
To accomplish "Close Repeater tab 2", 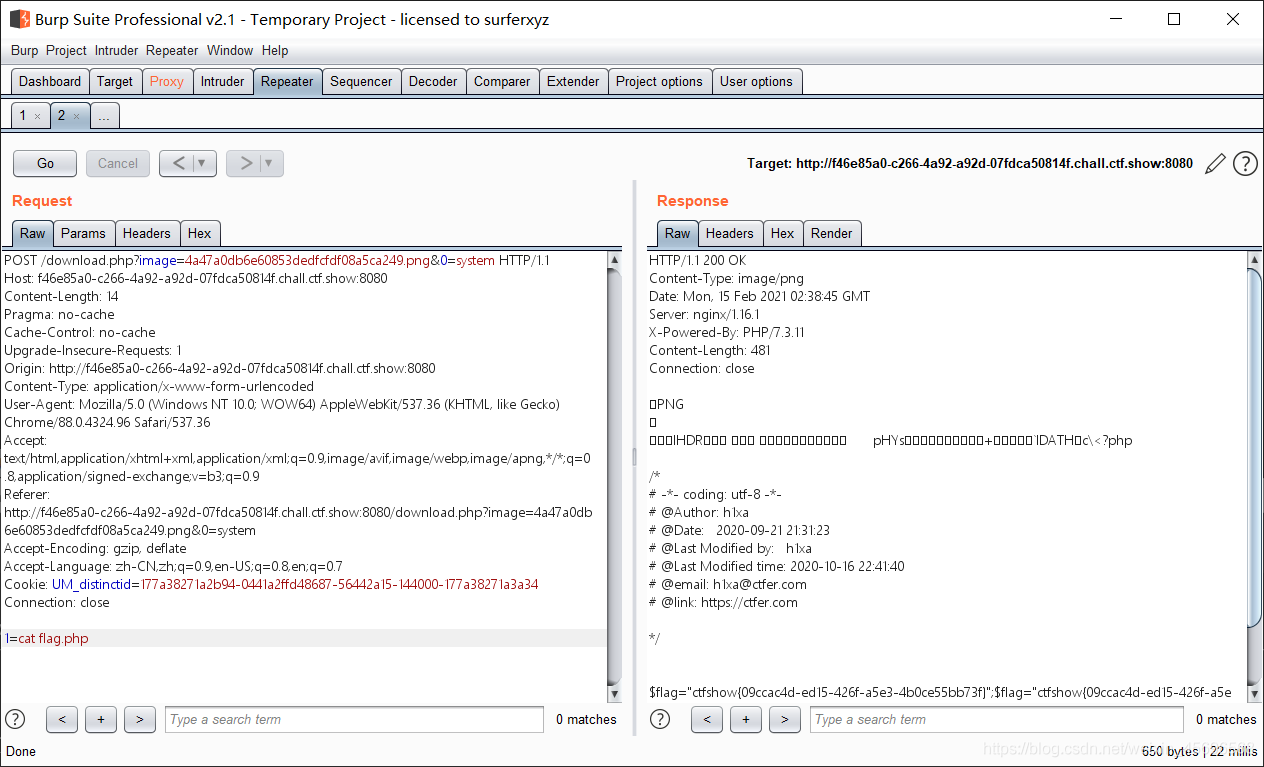I will pos(76,117).
